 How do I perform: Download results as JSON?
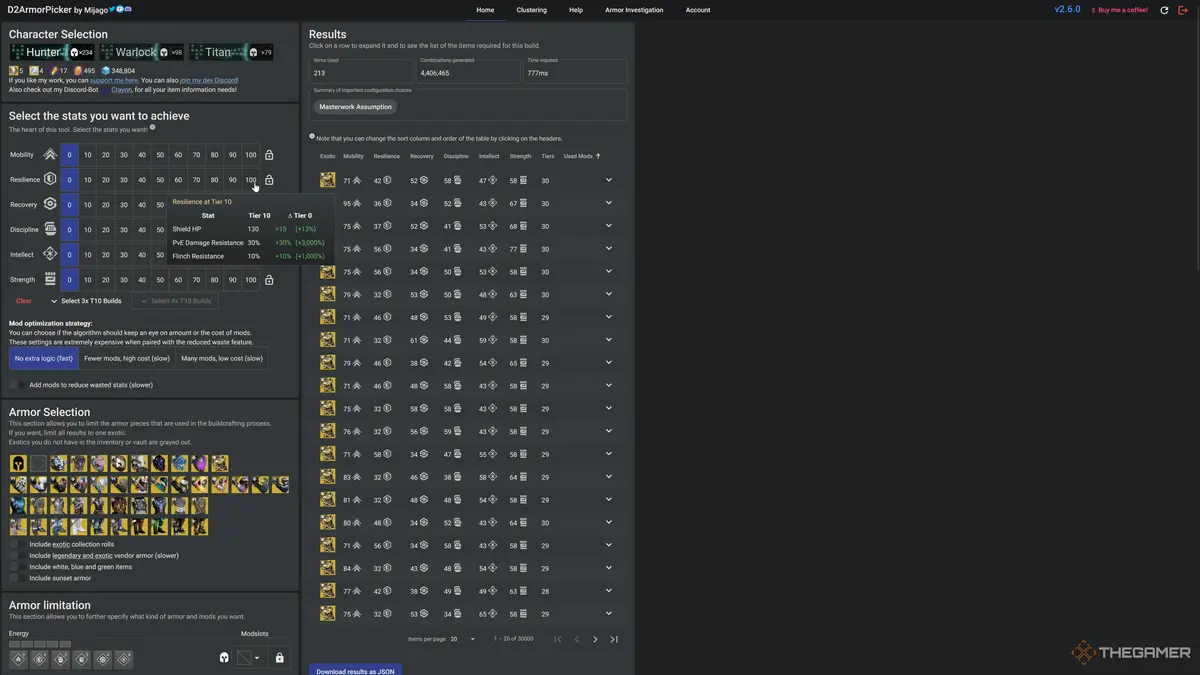(x=355, y=670)
